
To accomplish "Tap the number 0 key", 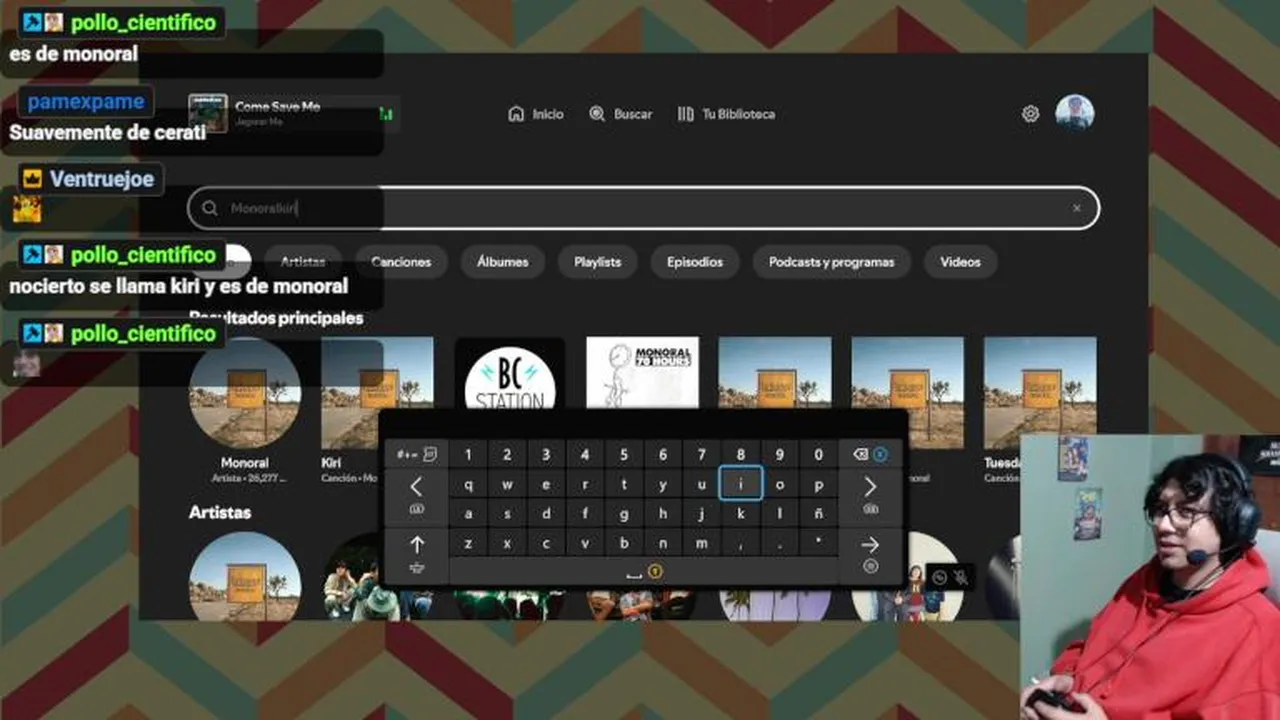I will point(819,455).
